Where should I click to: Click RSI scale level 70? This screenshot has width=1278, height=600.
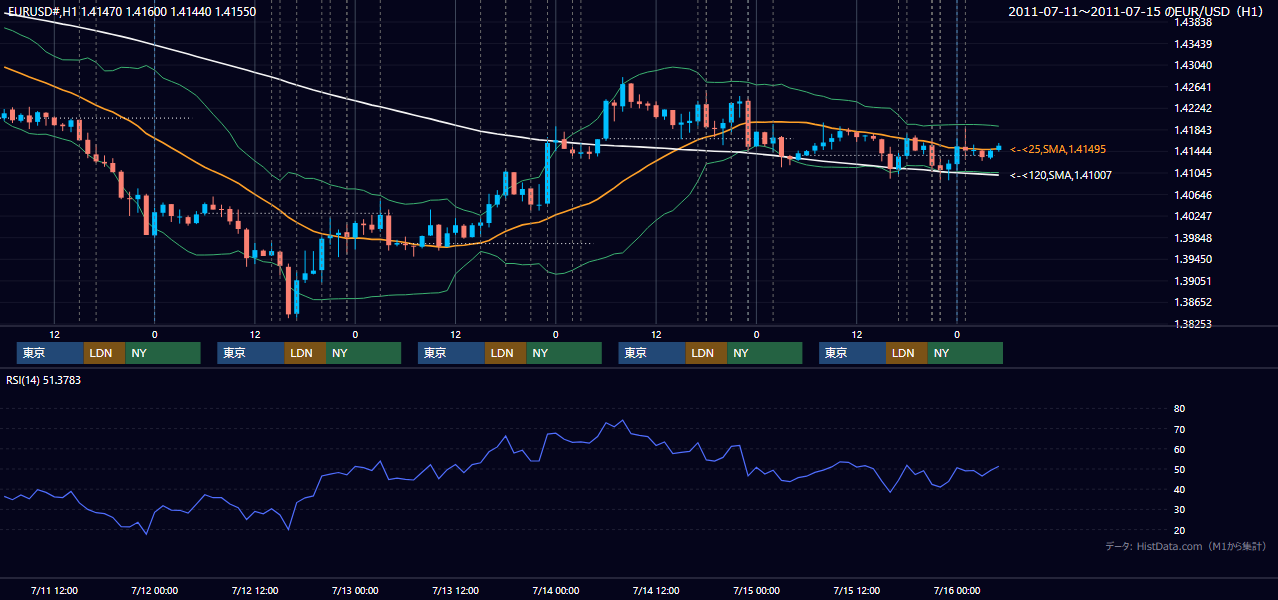pos(1179,429)
